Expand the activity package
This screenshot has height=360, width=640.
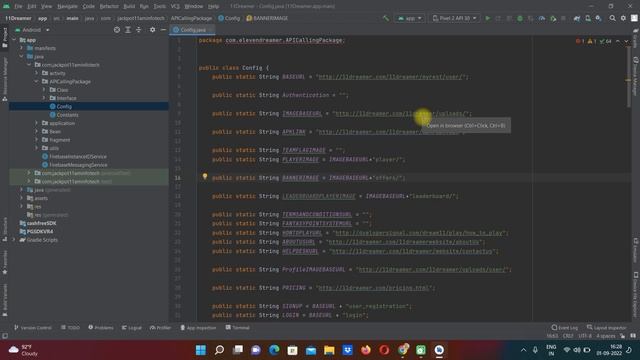tap(37, 73)
